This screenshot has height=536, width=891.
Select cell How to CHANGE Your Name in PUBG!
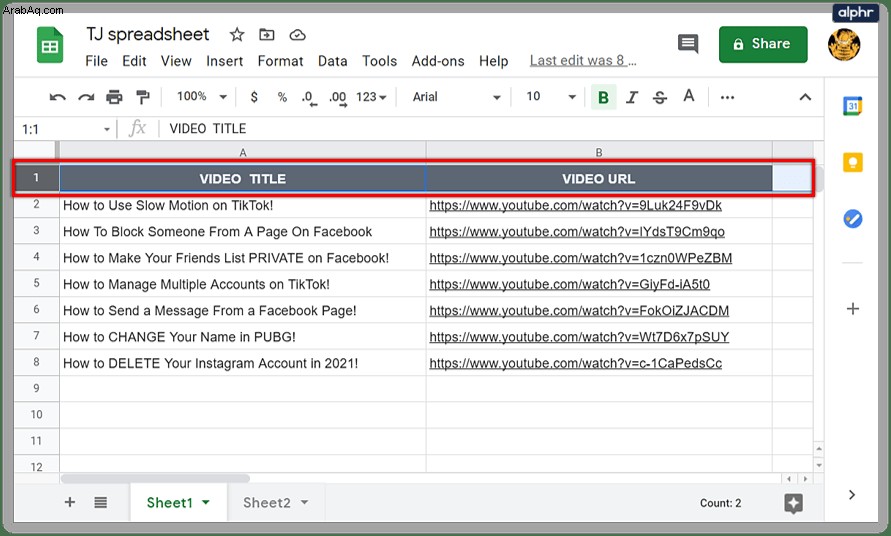(243, 337)
